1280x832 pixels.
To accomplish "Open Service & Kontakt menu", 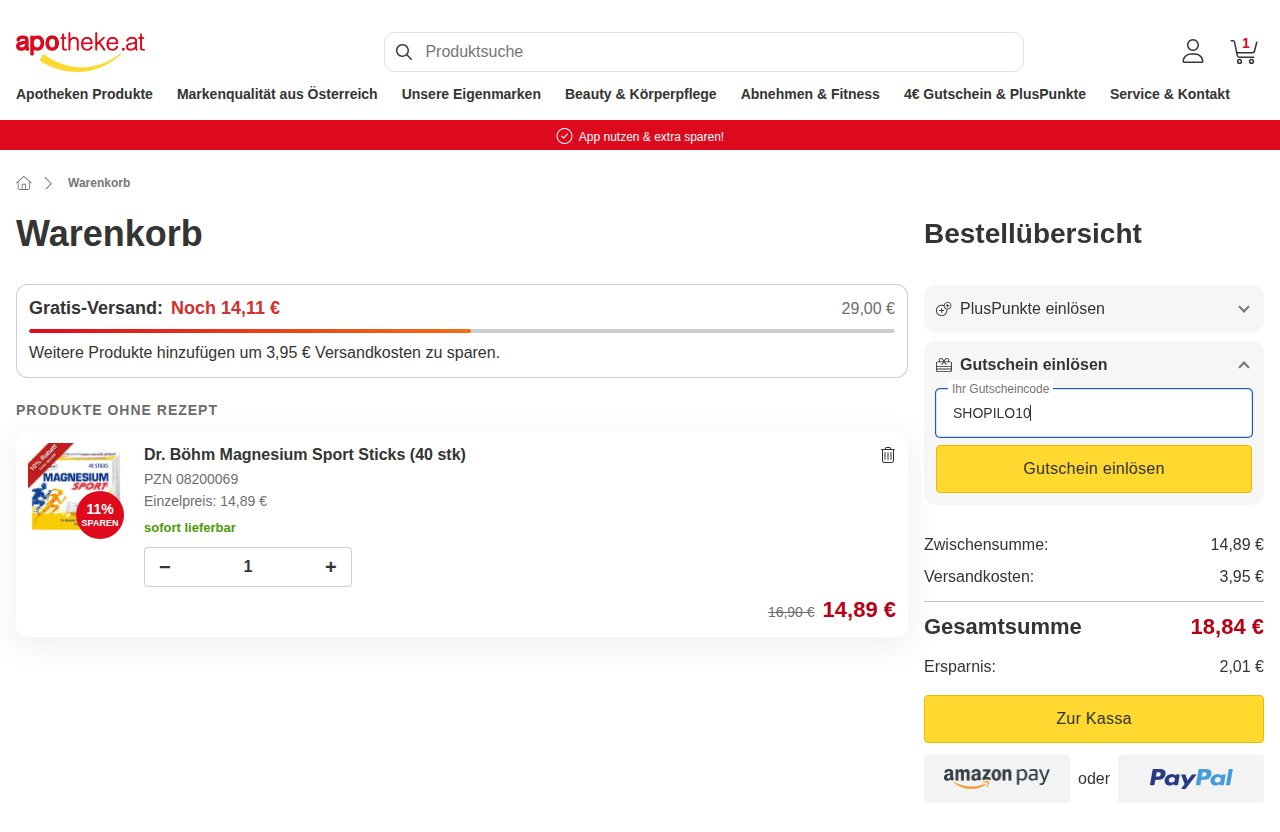I will pos(1170,94).
